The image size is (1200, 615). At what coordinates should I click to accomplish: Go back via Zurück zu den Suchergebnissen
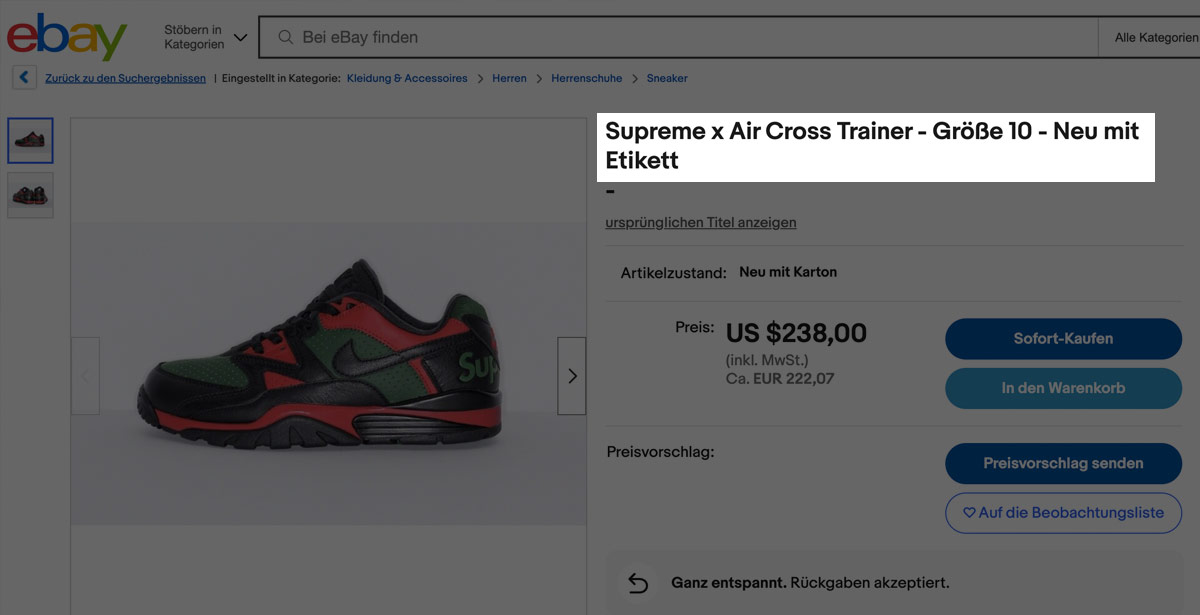pyautogui.click(x=125, y=78)
